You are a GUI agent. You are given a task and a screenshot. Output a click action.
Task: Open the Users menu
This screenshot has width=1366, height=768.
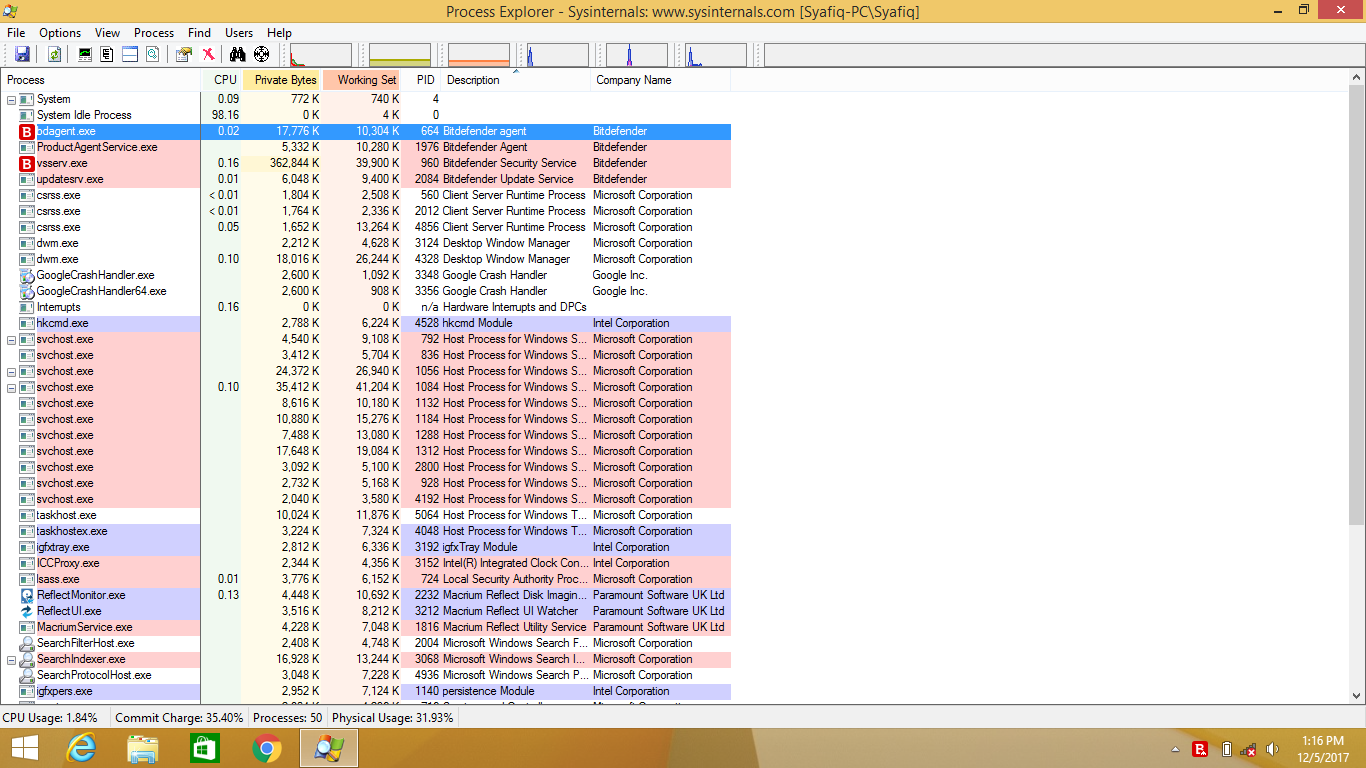(239, 33)
